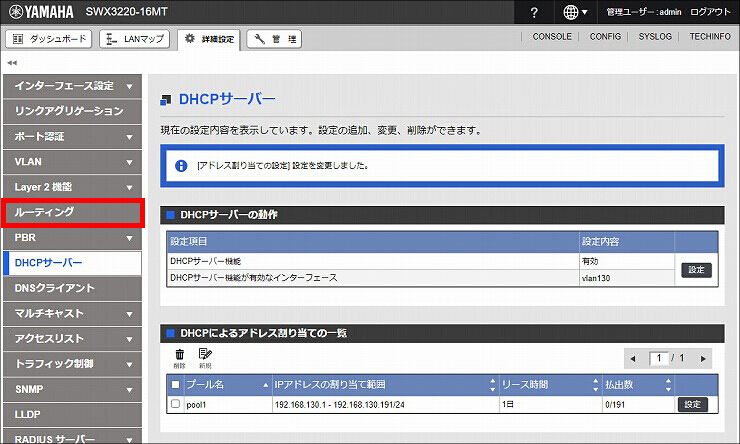The height and width of the screenshot is (444, 740).
Task: Click the 管理ユーザー: admin label
Action: tap(644, 12)
